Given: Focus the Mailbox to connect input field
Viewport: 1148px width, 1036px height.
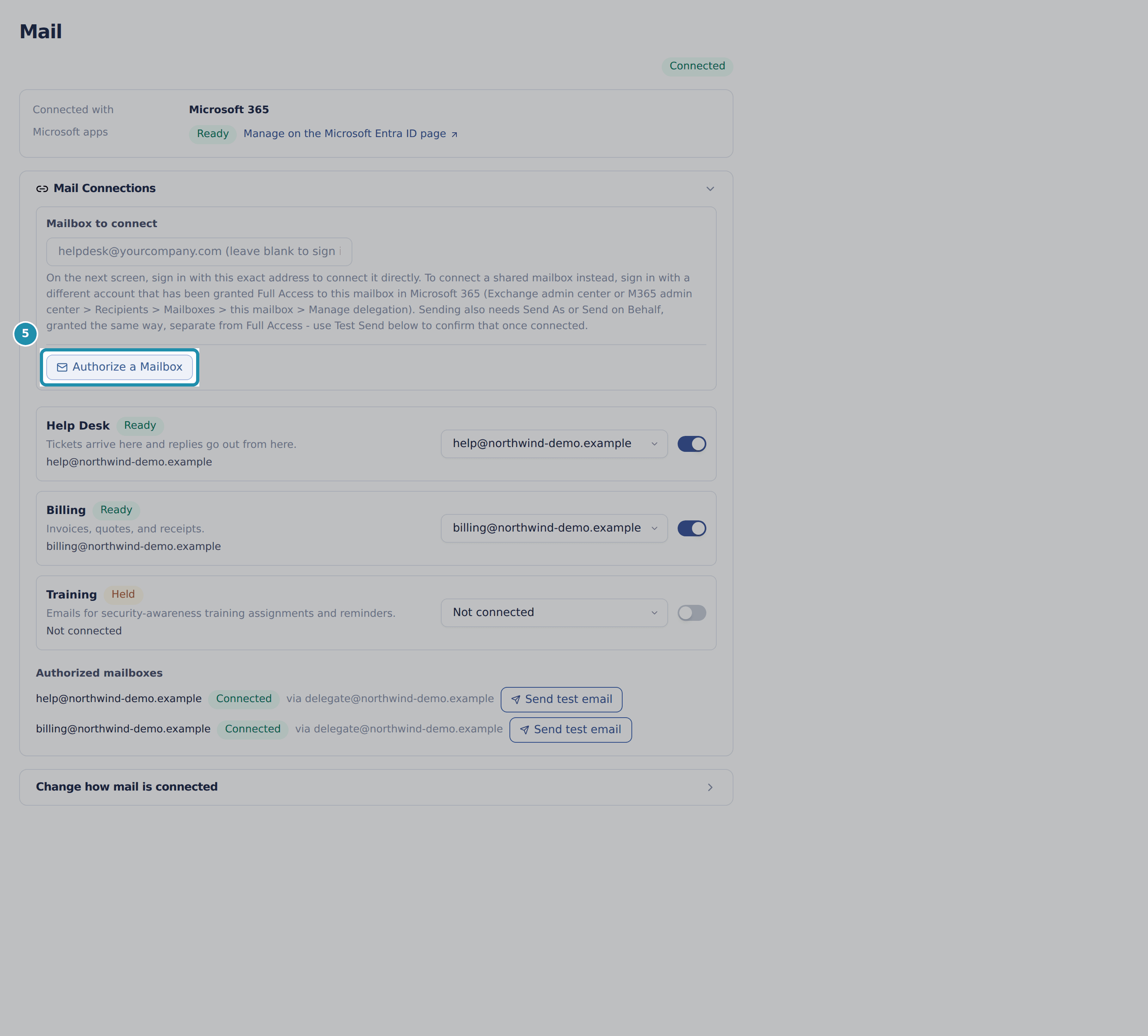Looking at the screenshot, I should 199,251.
